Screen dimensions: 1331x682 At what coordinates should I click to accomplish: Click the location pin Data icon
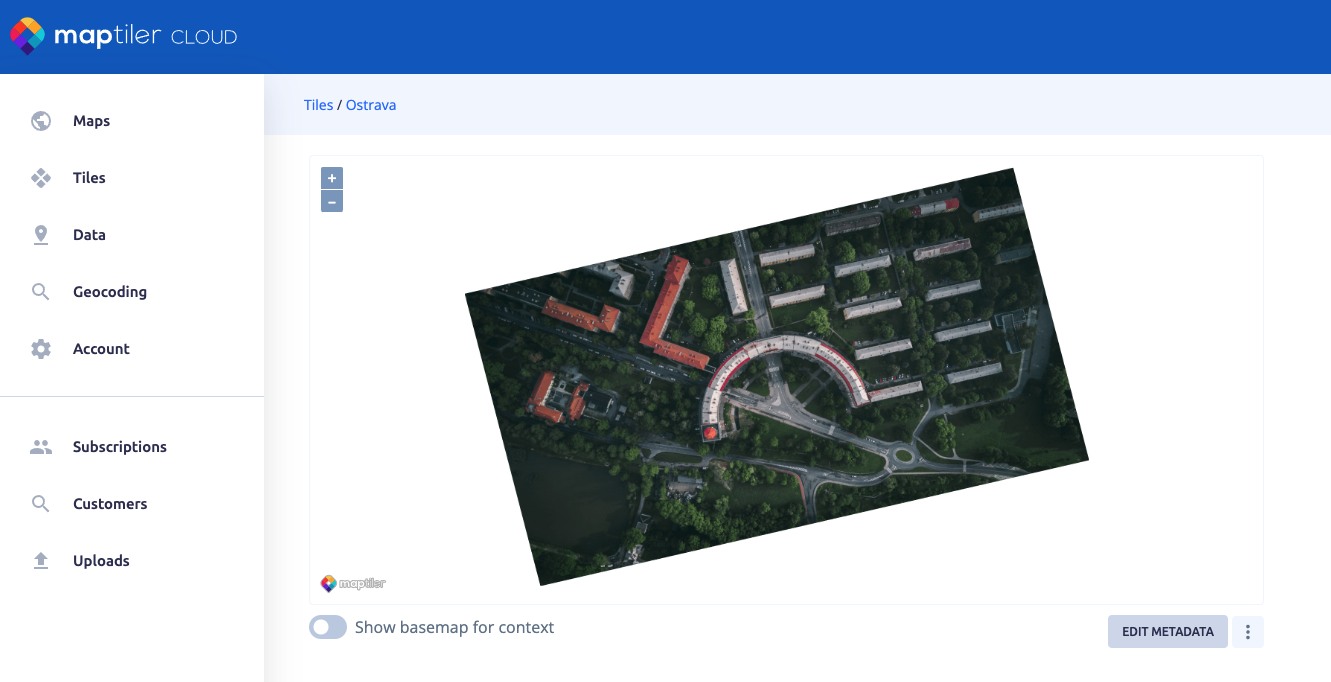(x=41, y=235)
